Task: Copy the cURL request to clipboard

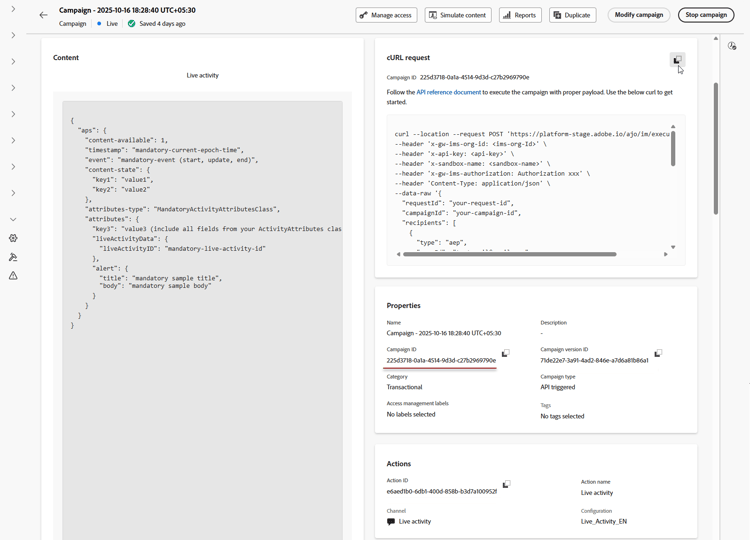Action: [677, 60]
